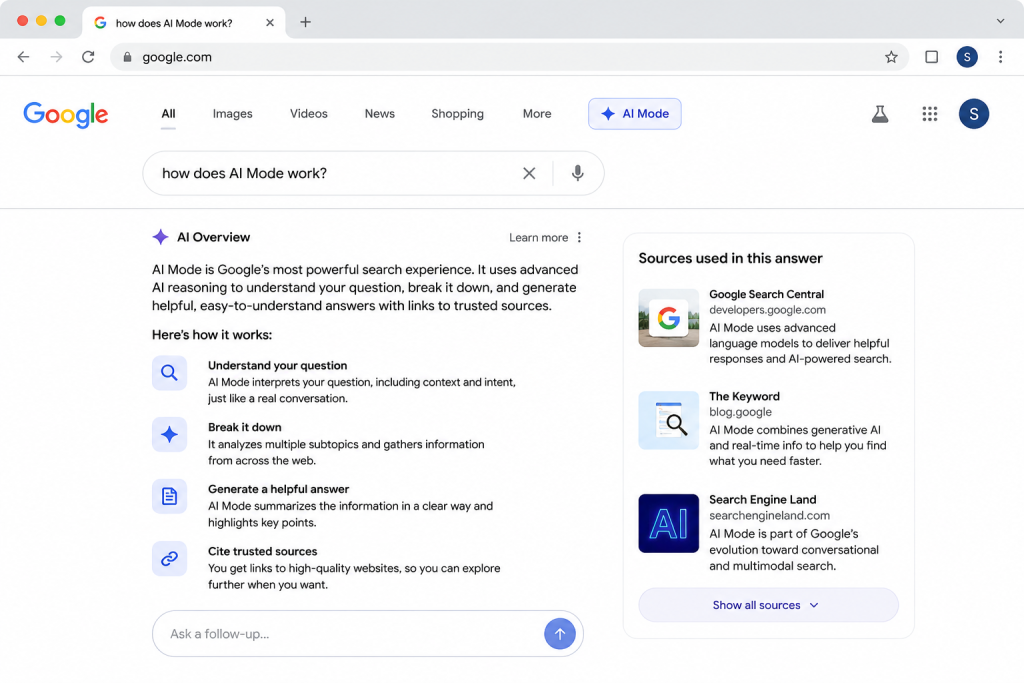Click the 'Cite trusted sources' heading

click(x=263, y=551)
